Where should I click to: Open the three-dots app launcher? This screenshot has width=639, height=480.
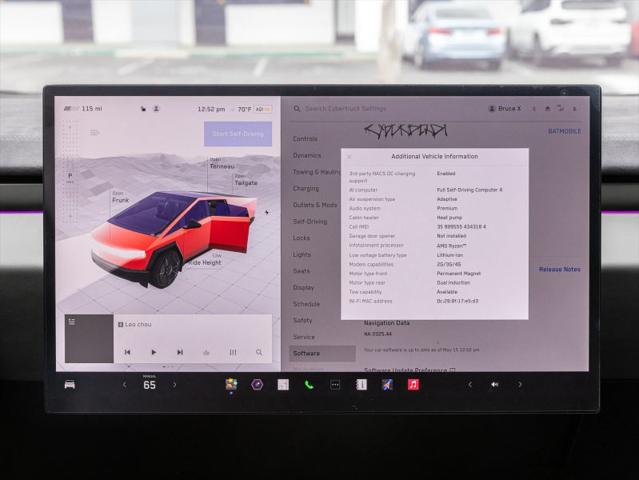[x=335, y=385]
